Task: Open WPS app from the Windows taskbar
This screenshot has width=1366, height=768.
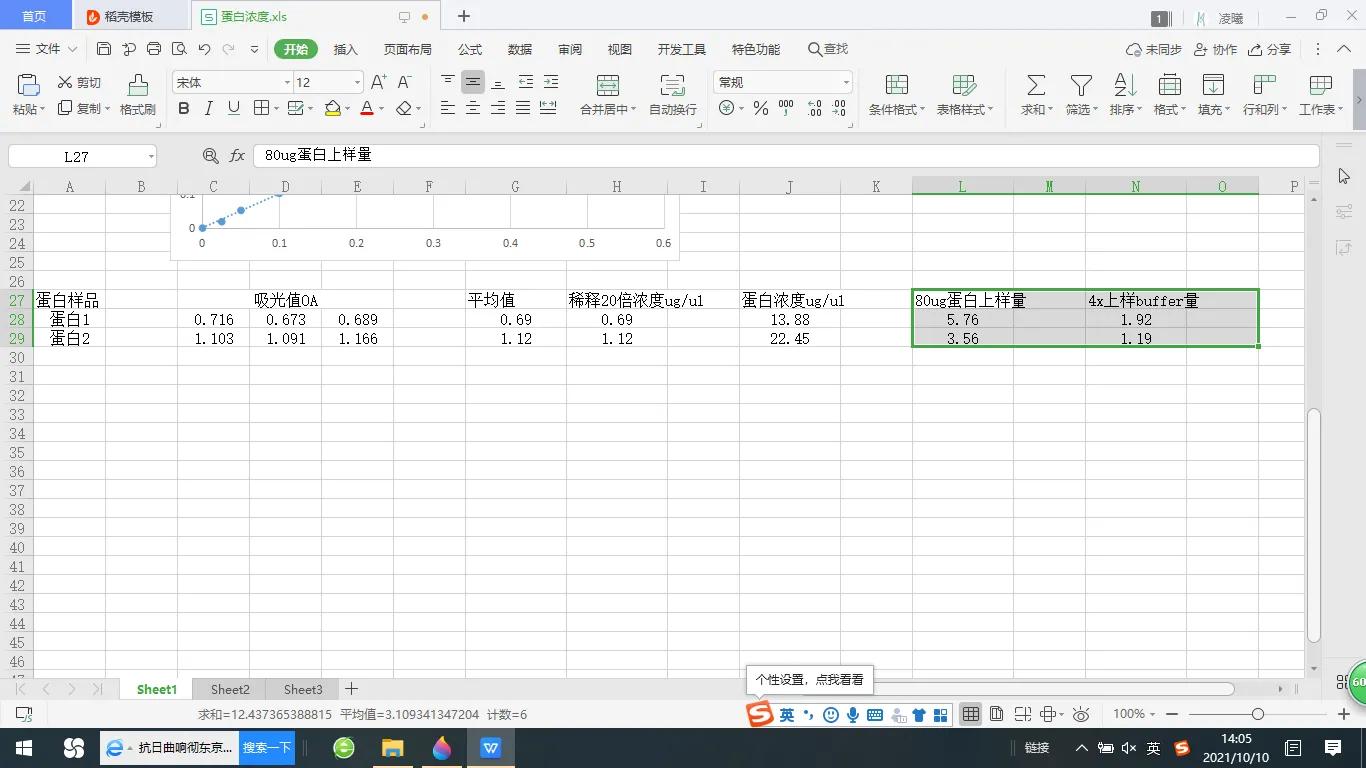Action: point(490,748)
